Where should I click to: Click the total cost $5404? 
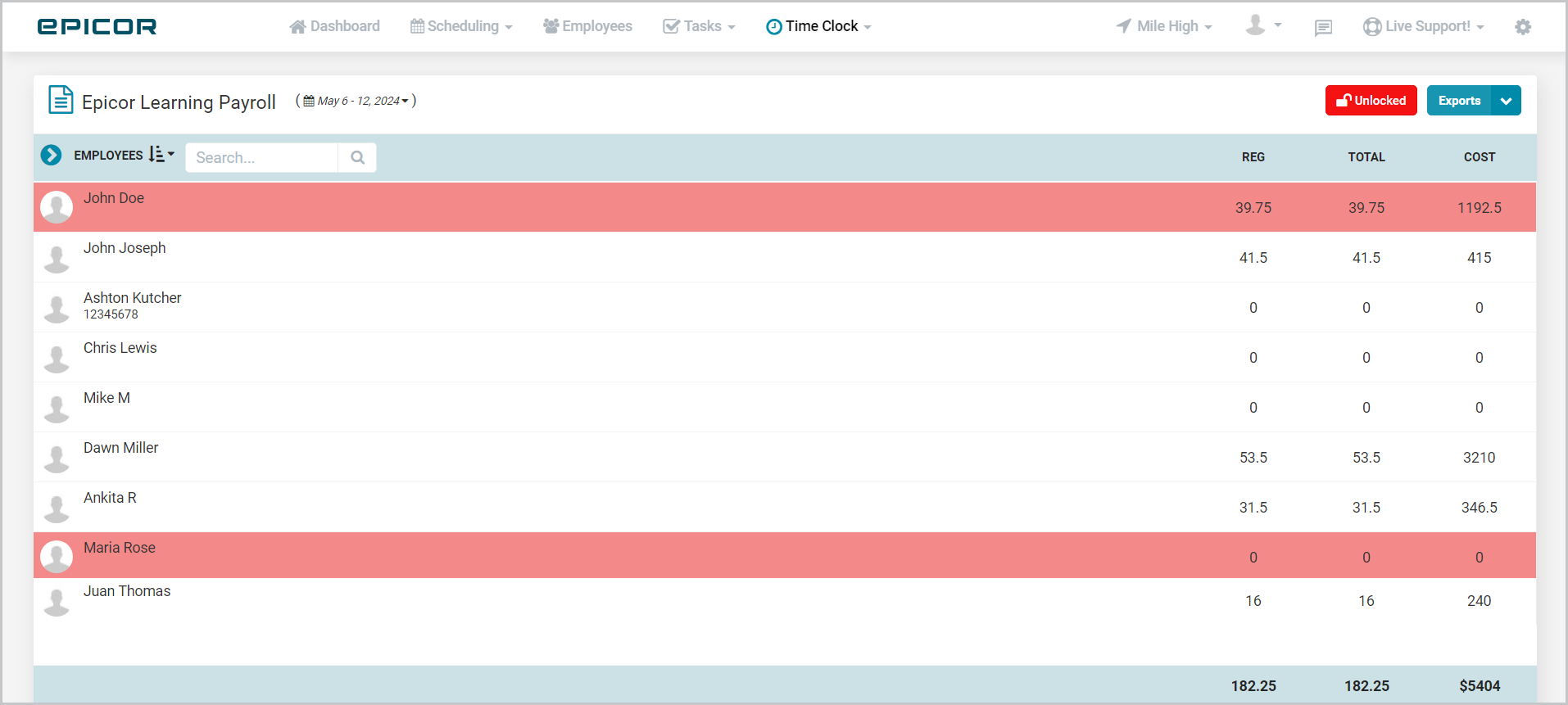(1480, 686)
